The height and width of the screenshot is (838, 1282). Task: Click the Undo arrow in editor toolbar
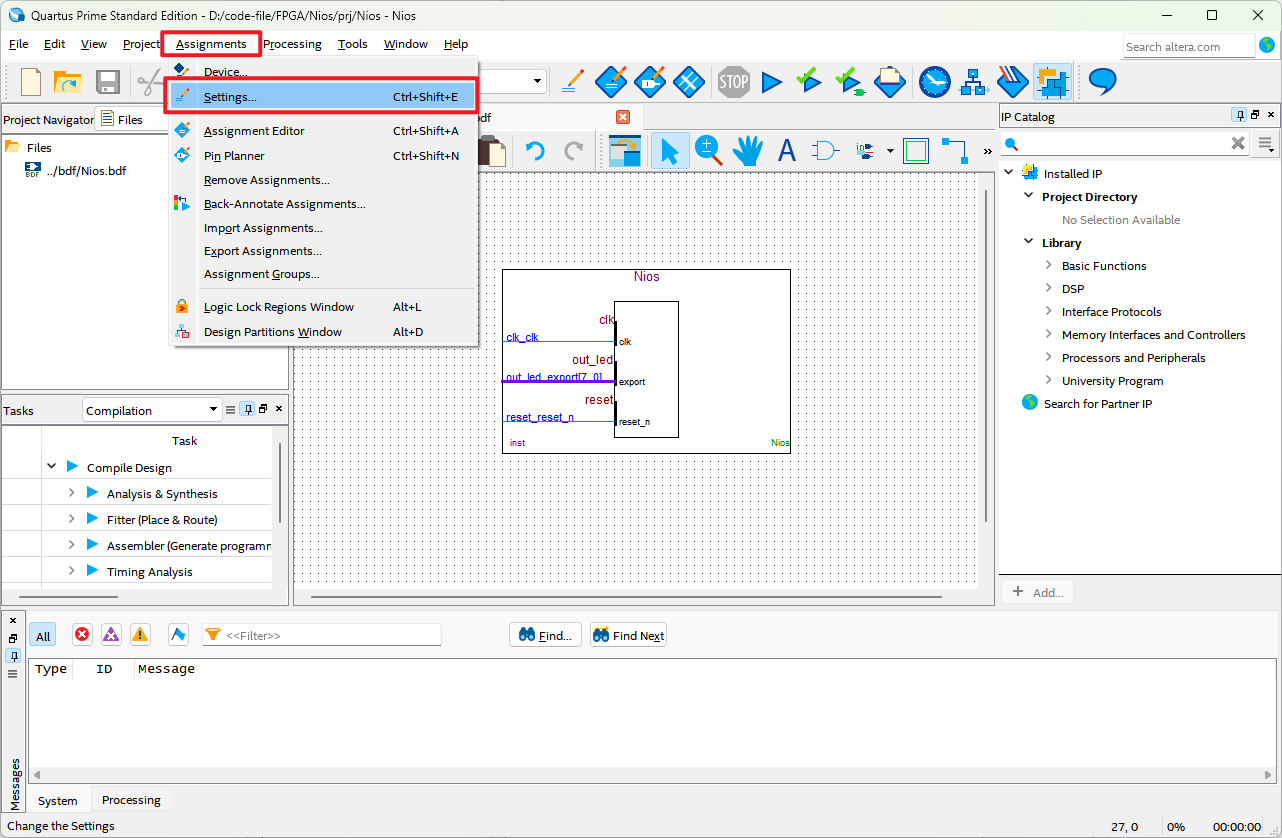(535, 151)
